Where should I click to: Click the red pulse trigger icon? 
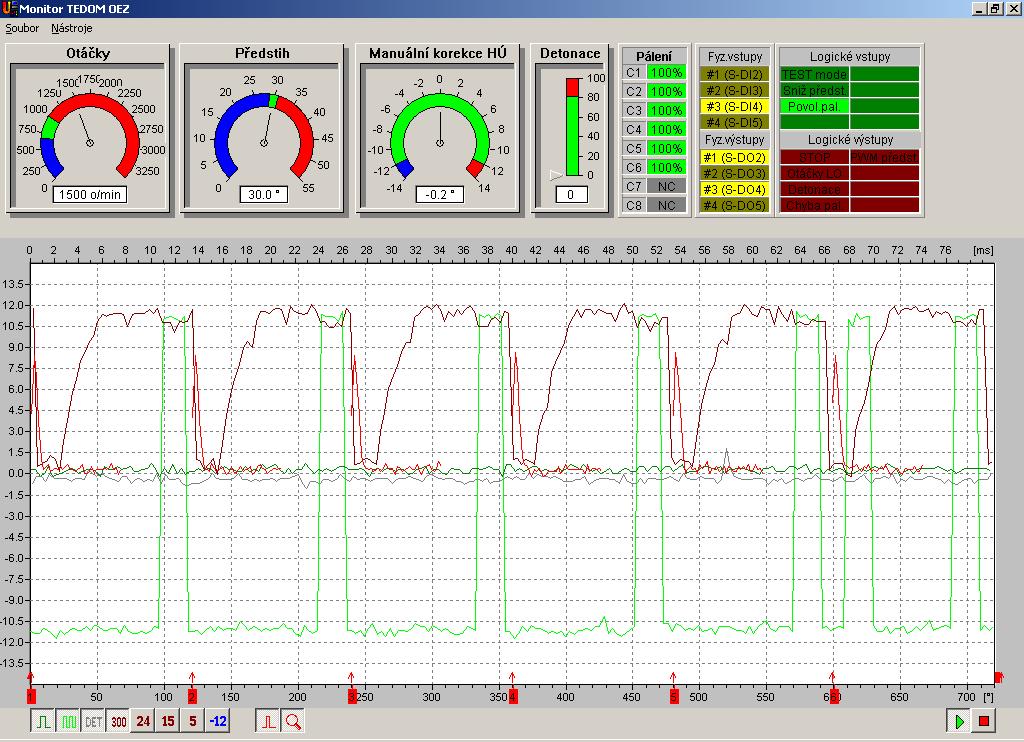[x=268, y=721]
